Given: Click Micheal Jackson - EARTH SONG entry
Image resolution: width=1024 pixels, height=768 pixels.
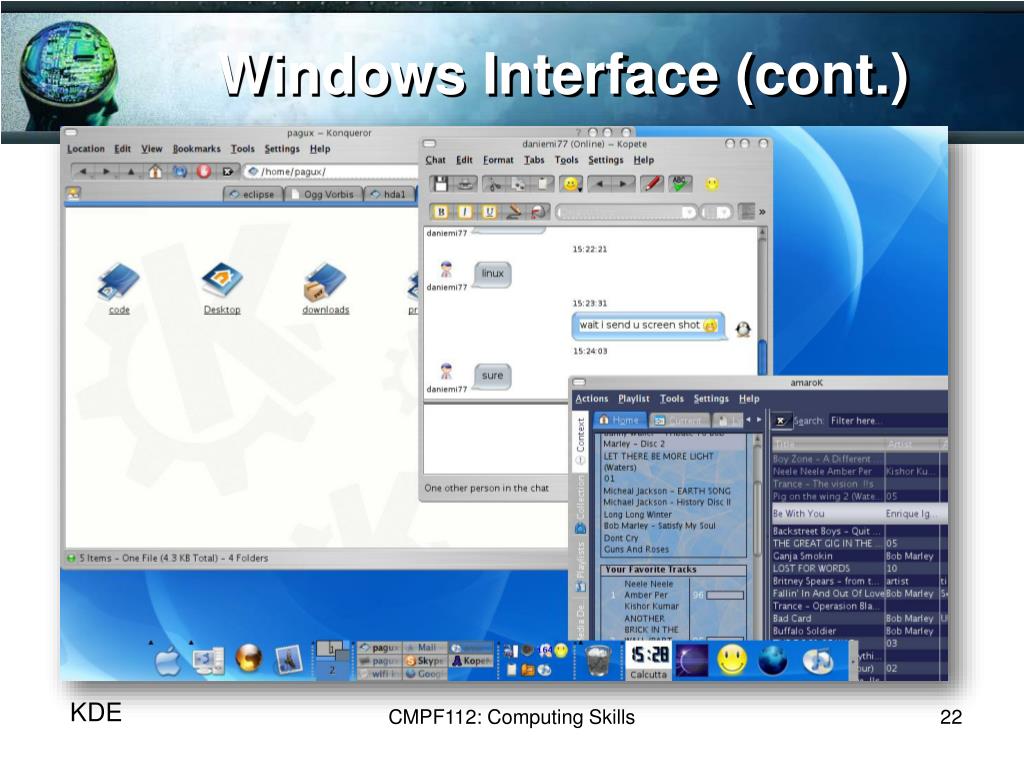Looking at the screenshot, I should point(667,490).
